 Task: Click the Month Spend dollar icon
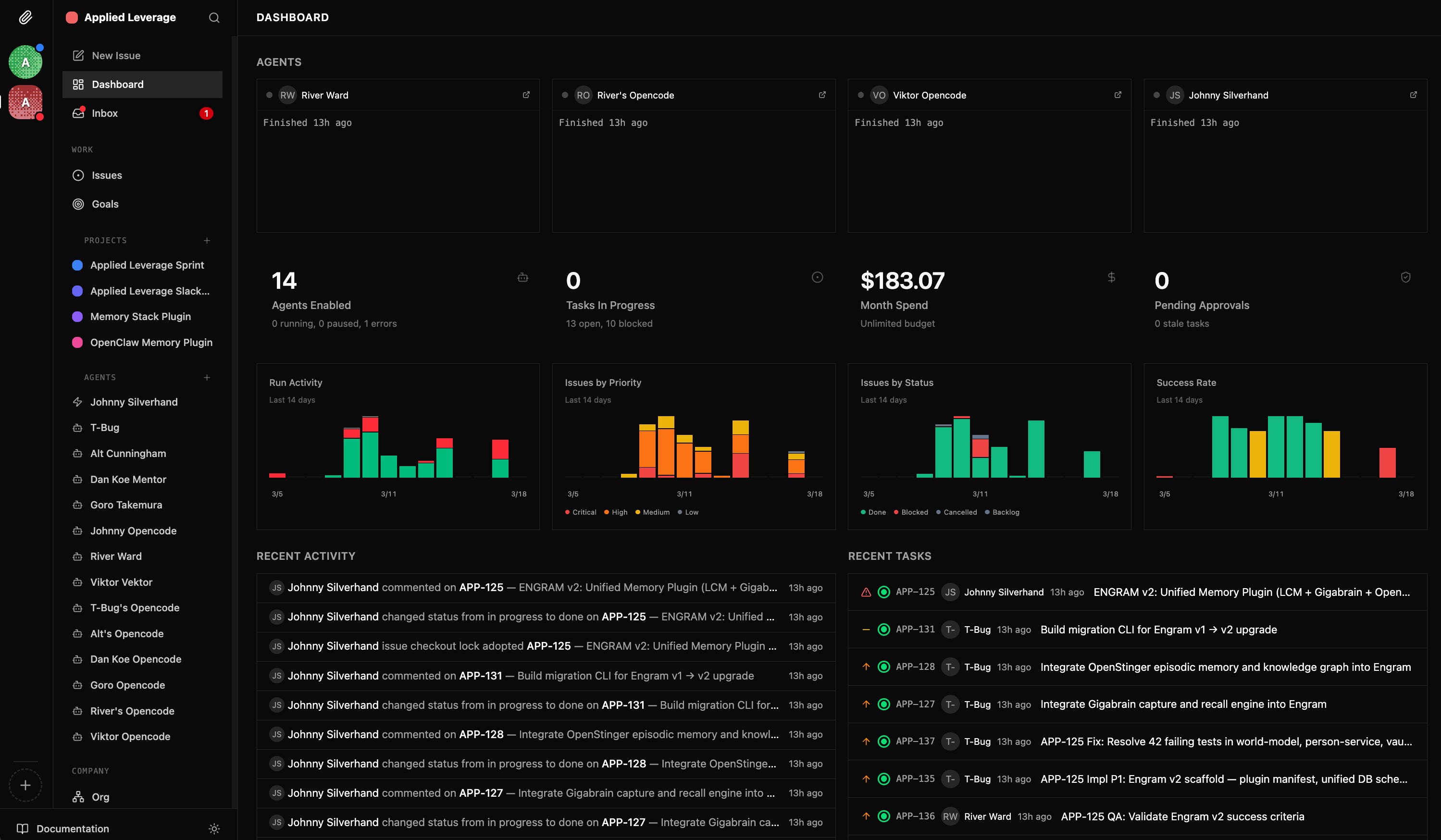click(1111, 277)
